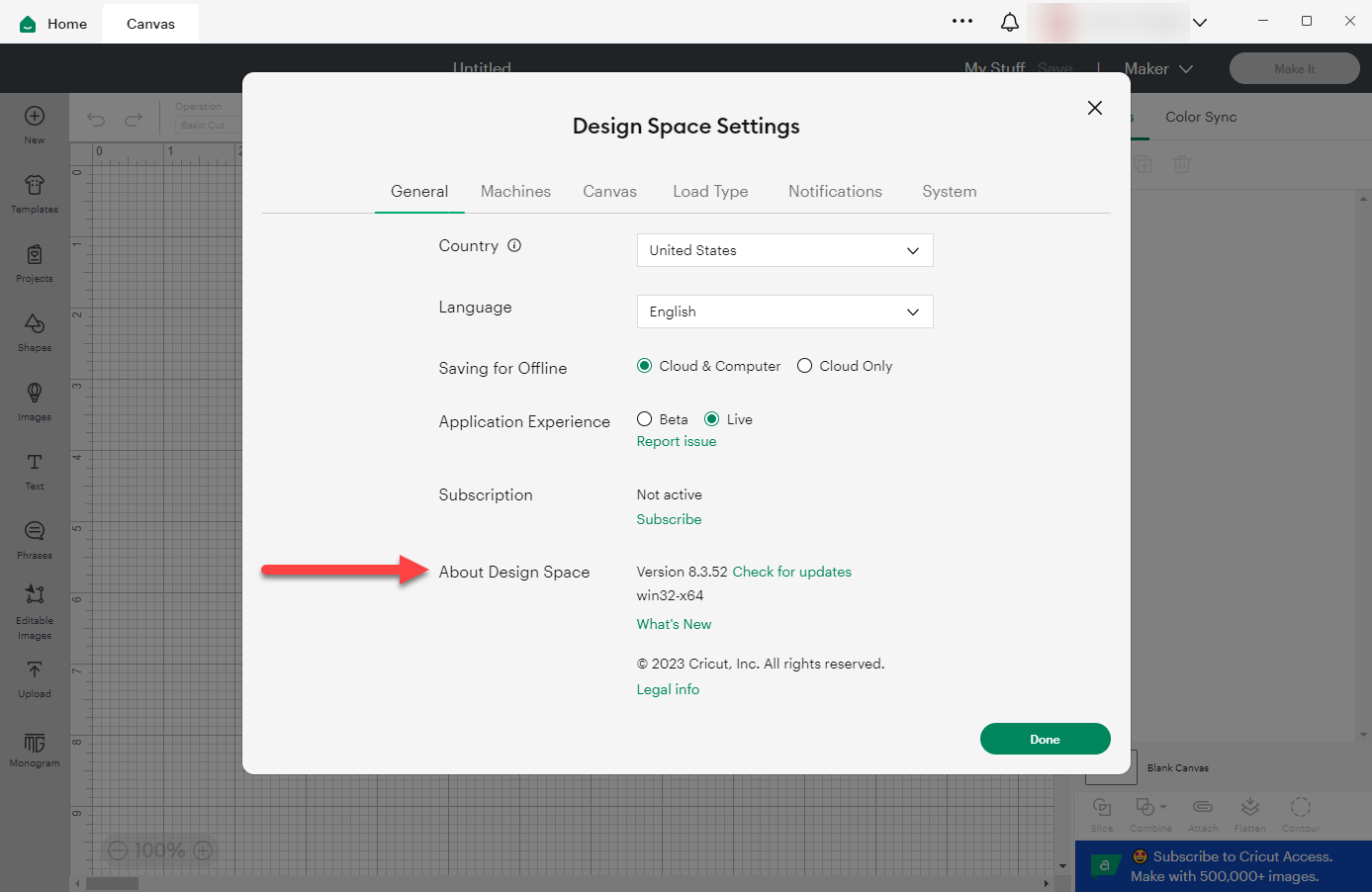The width and height of the screenshot is (1372, 892).
Task: Expand the Maker machine selector
Action: (1158, 68)
